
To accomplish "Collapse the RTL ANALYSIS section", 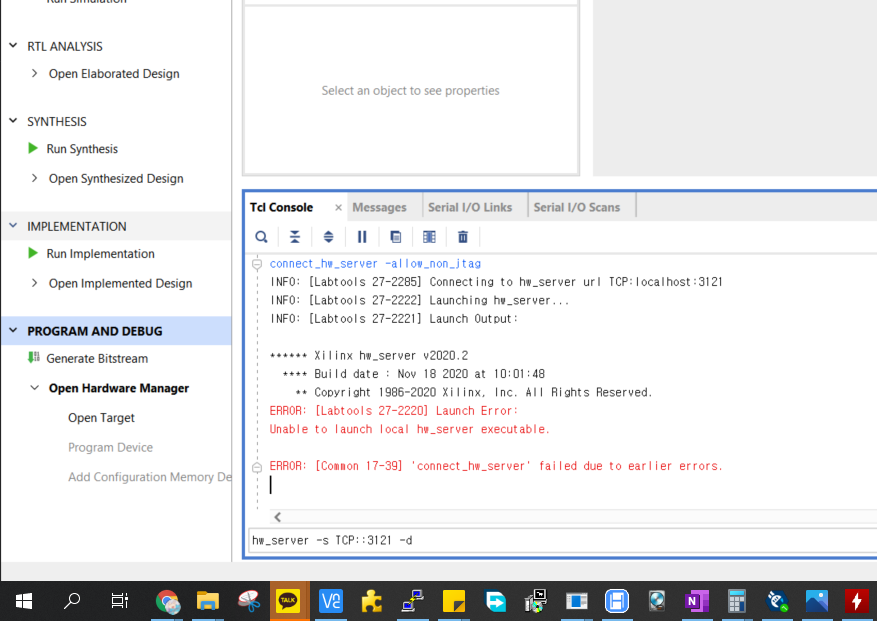I will [13, 46].
